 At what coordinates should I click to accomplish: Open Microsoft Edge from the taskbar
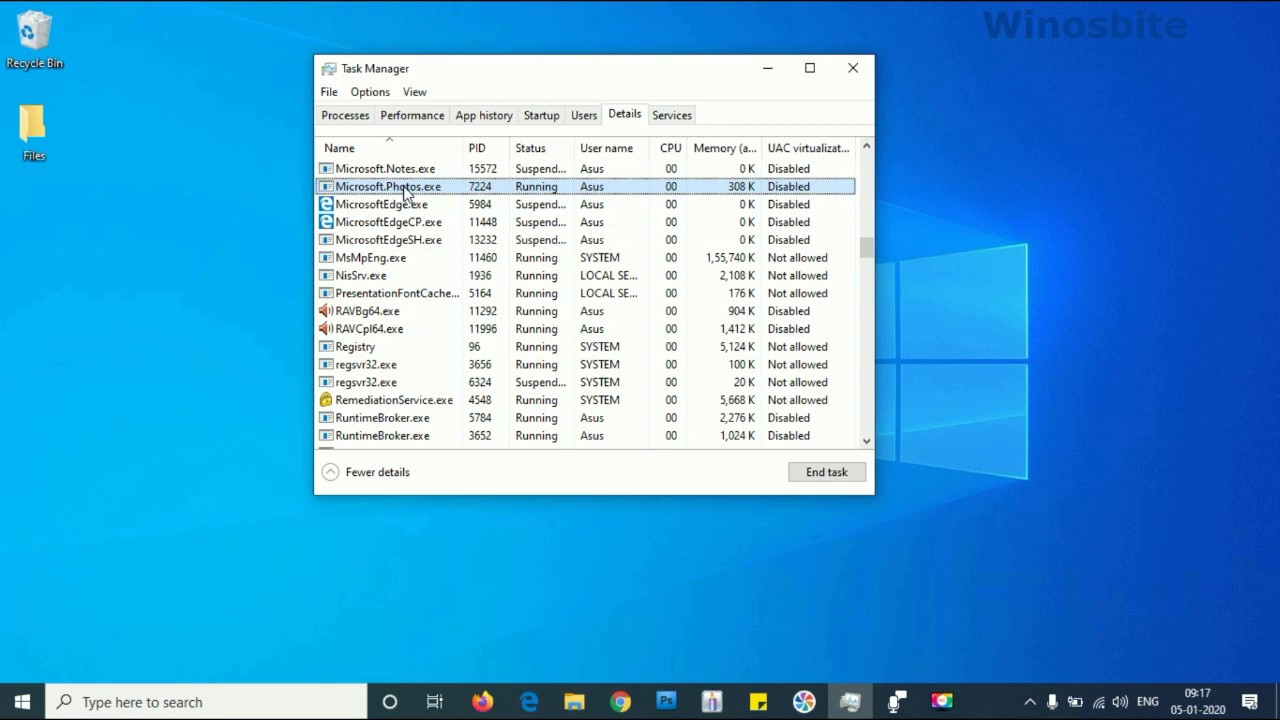pos(528,702)
